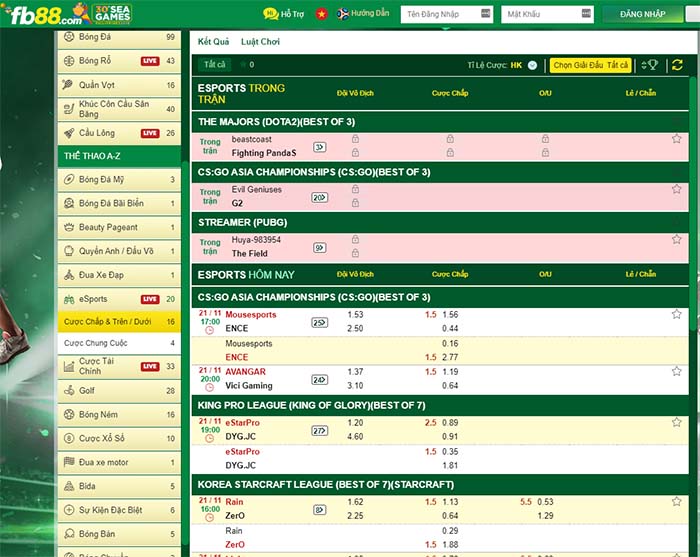The image size is (700, 557).
Task: Open the 30 SEA Games banner
Action: 112,14
